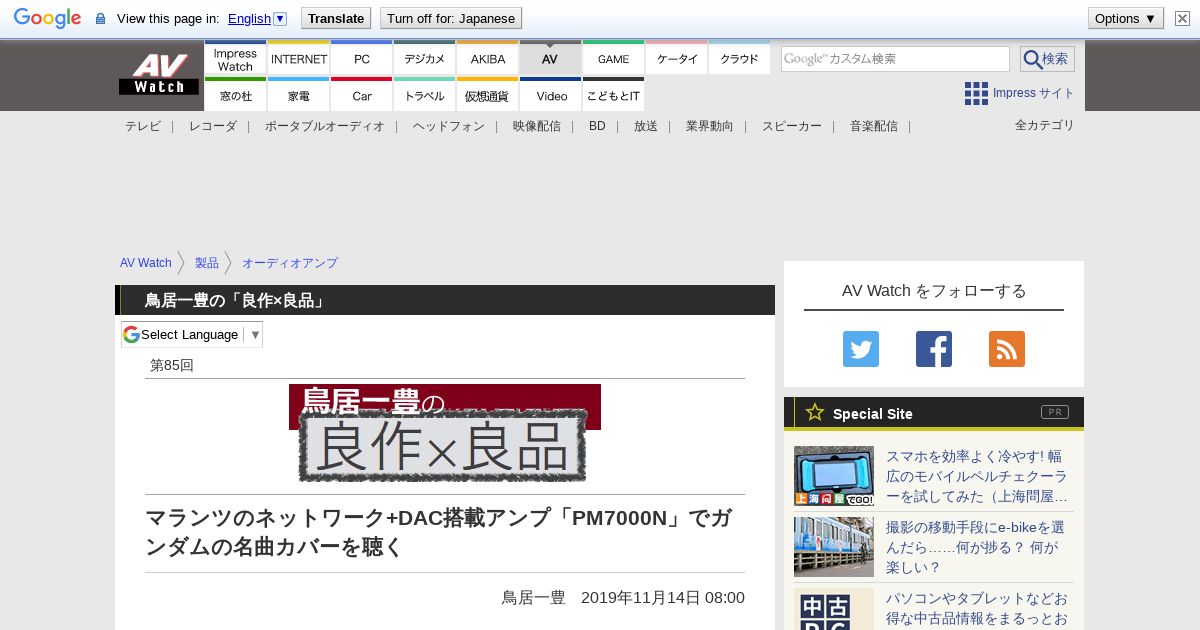
Task: Click the Google logo in translate bar
Action: click(x=47, y=18)
